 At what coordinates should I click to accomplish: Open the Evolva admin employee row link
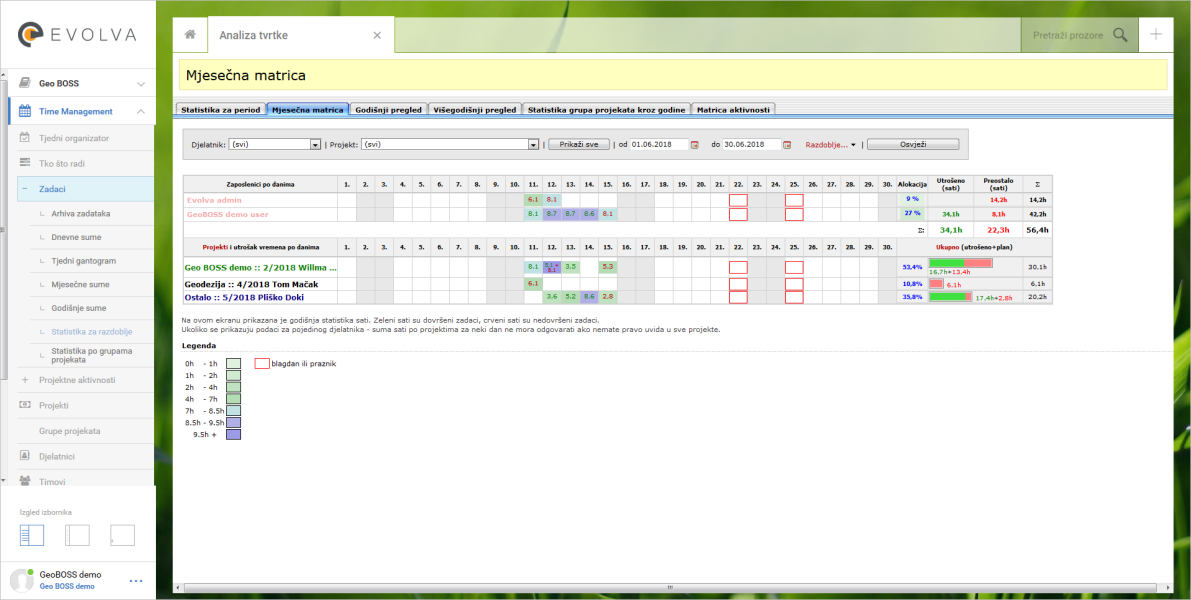tap(216, 200)
